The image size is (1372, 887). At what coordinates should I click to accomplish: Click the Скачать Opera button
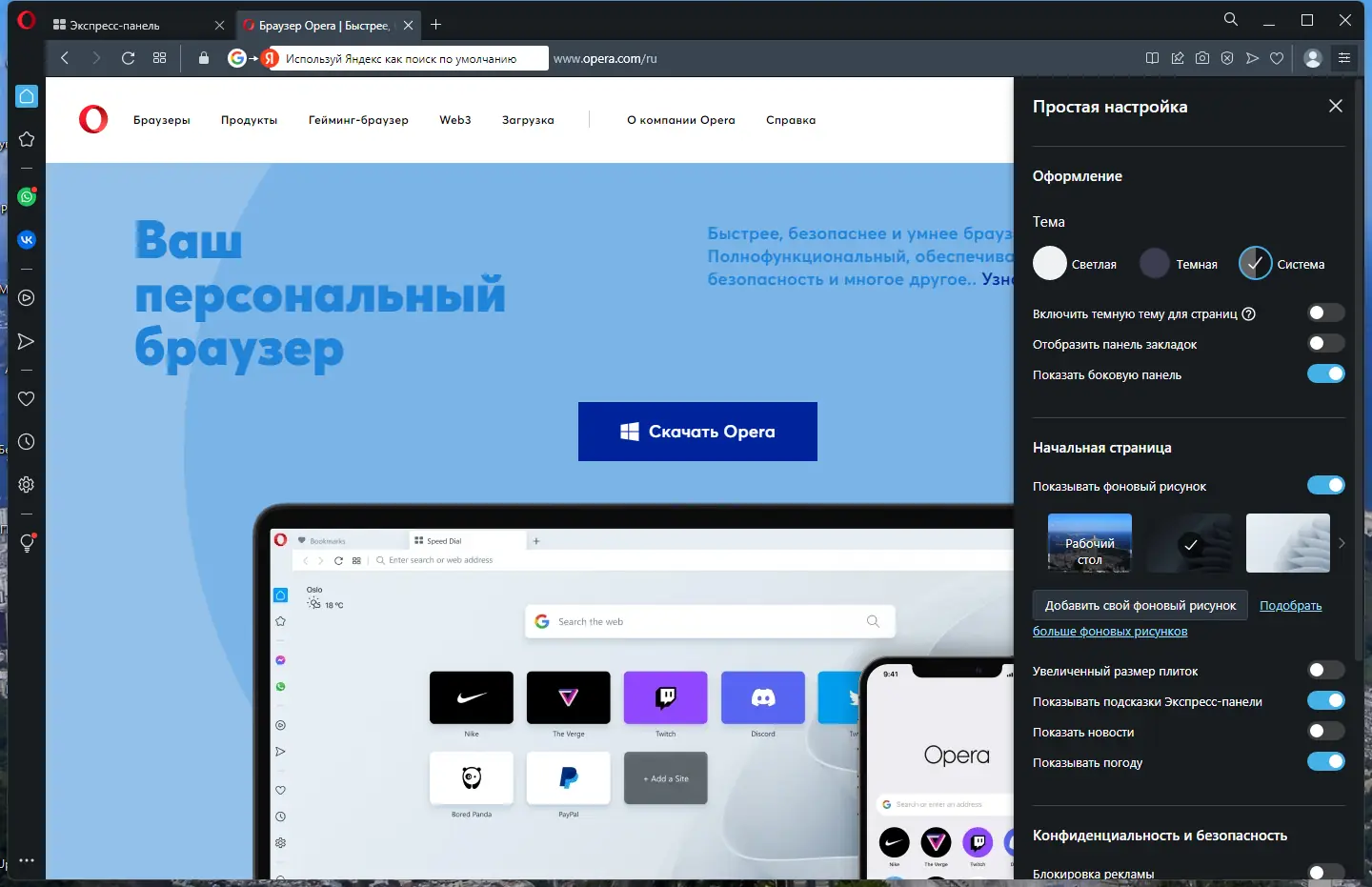(x=697, y=432)
